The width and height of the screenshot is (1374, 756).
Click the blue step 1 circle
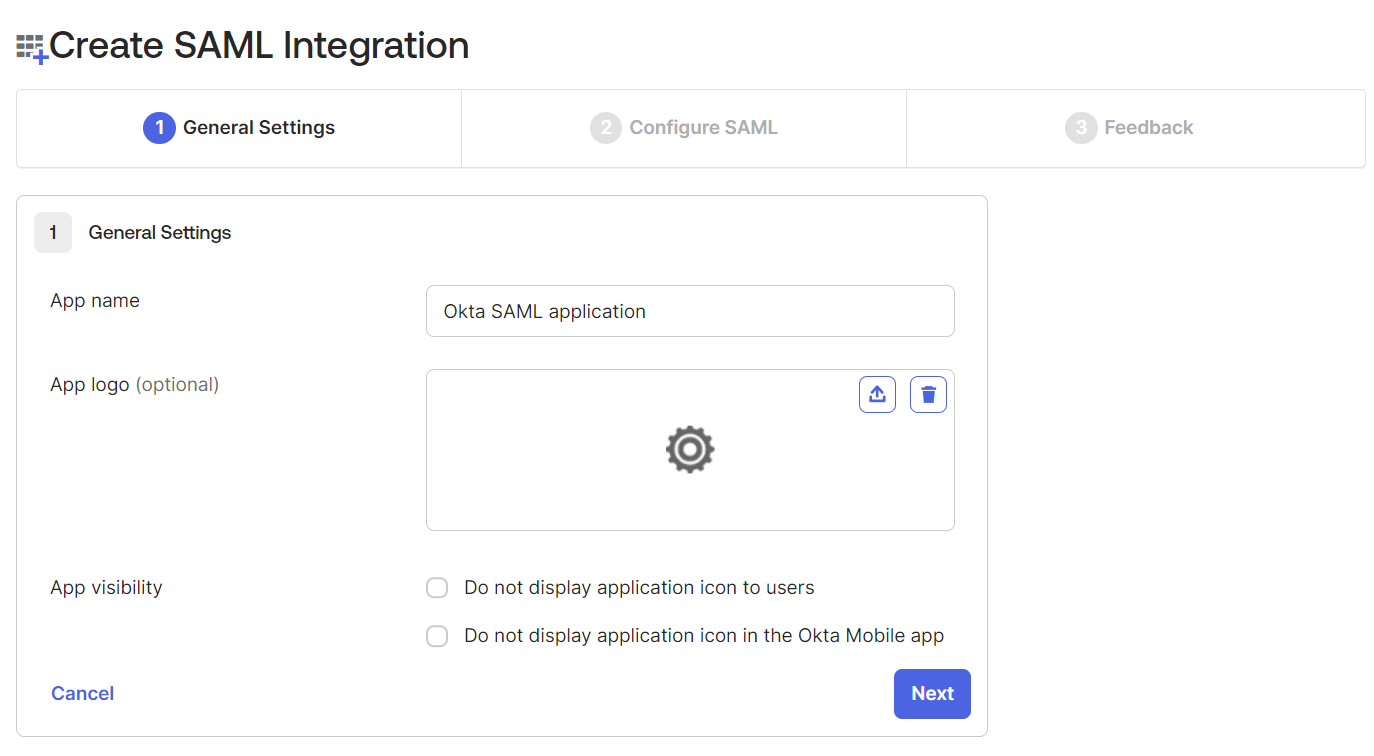pyautogui.click(x=159, y=128)
